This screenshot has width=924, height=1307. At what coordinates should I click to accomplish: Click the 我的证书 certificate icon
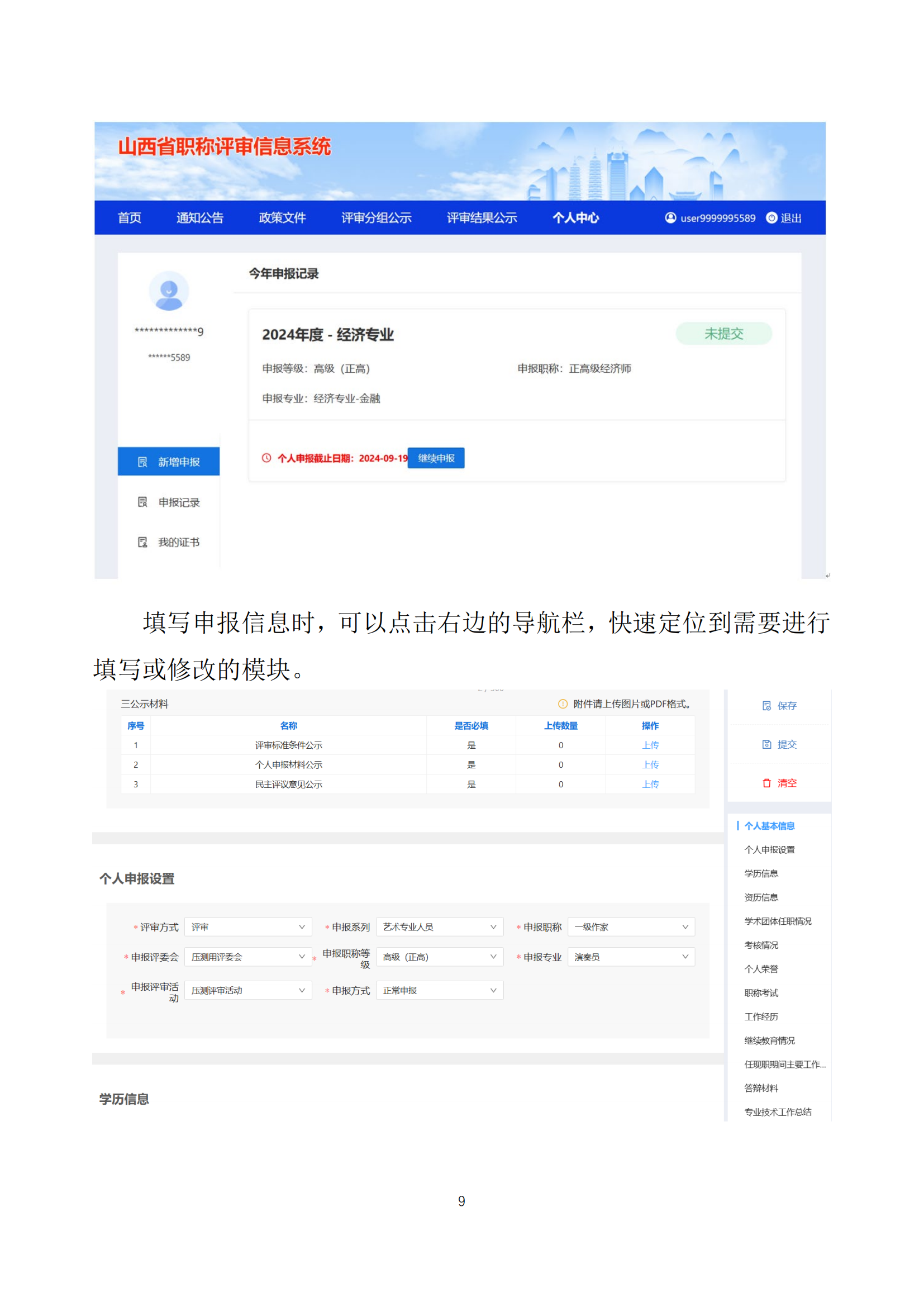(x=142, y=542)
